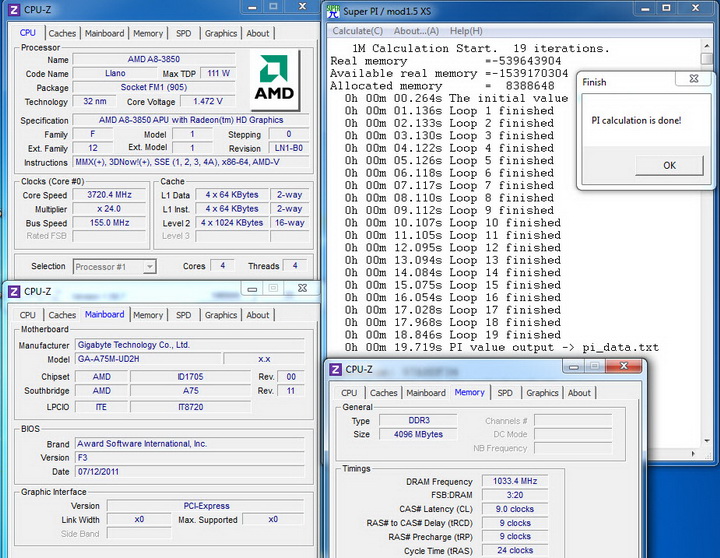Image resolution: width=720 pixels, height=558 pixels.
Task: Click the Core Speed 3720.4 MHz value
Action: pyautogui.click(x=109, y=195)
